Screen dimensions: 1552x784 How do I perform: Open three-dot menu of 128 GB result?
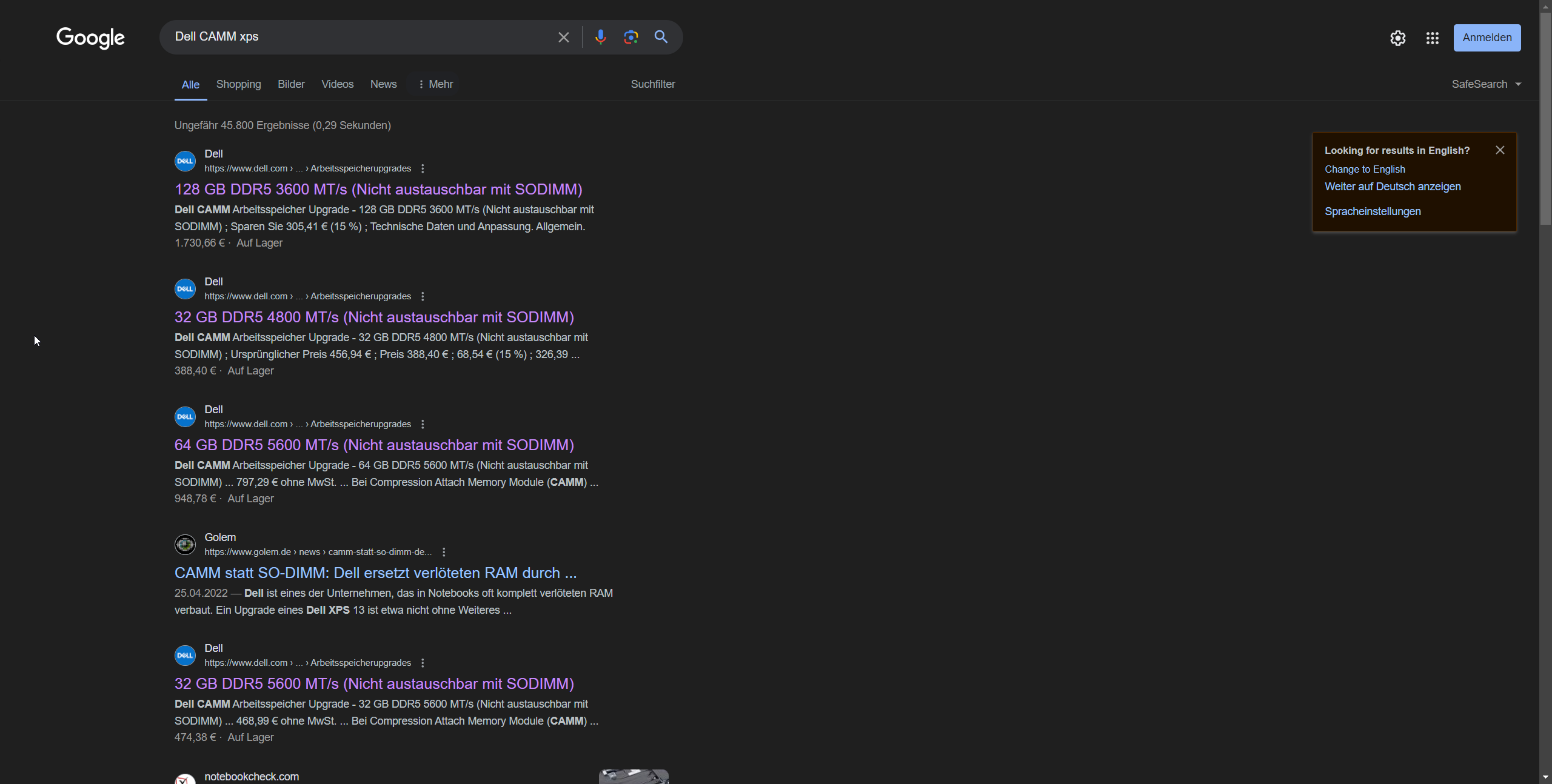423,168
